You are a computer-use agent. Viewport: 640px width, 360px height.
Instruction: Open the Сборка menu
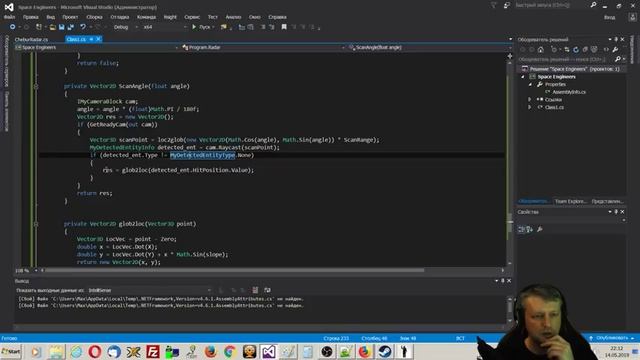[x=94, y=17]
